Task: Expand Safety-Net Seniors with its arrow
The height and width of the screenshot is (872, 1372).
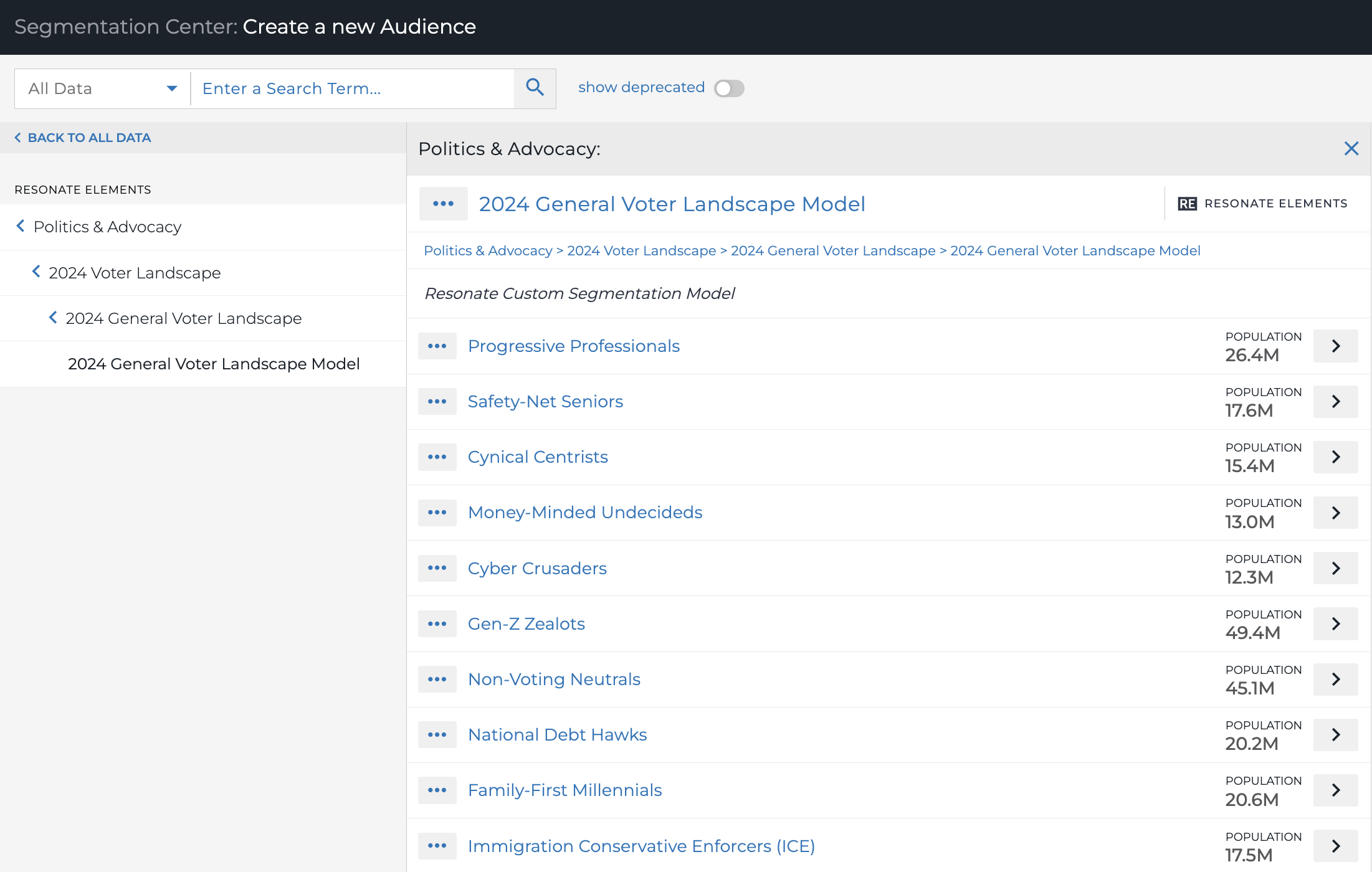Action: tap(1335, 401)
